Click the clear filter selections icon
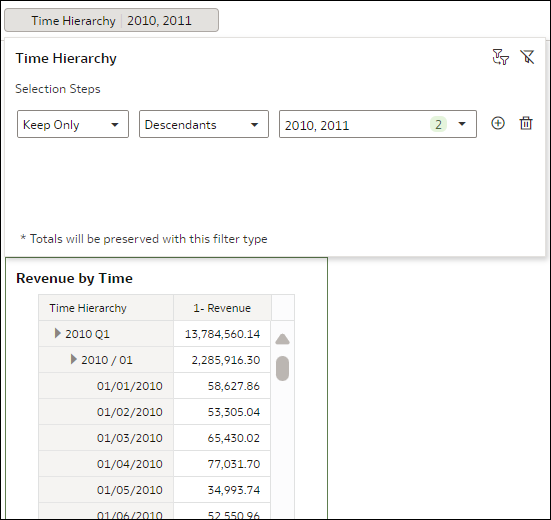The width and height of the screenshot is (551, 520). (x=527, y=57)
